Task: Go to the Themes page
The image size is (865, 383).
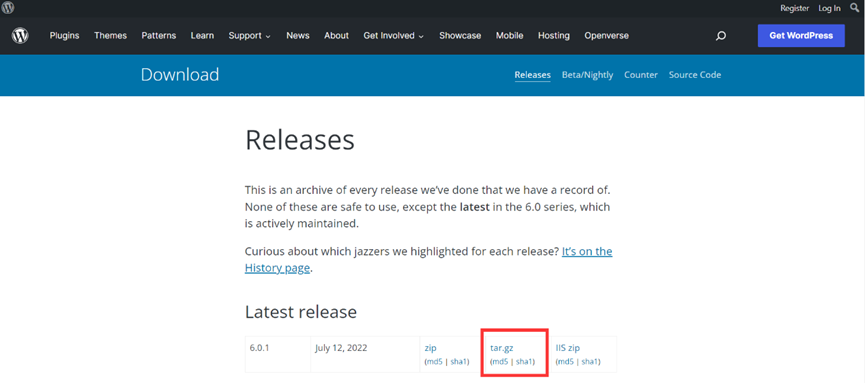Action: pyautogui.click(x=110, y=36)
